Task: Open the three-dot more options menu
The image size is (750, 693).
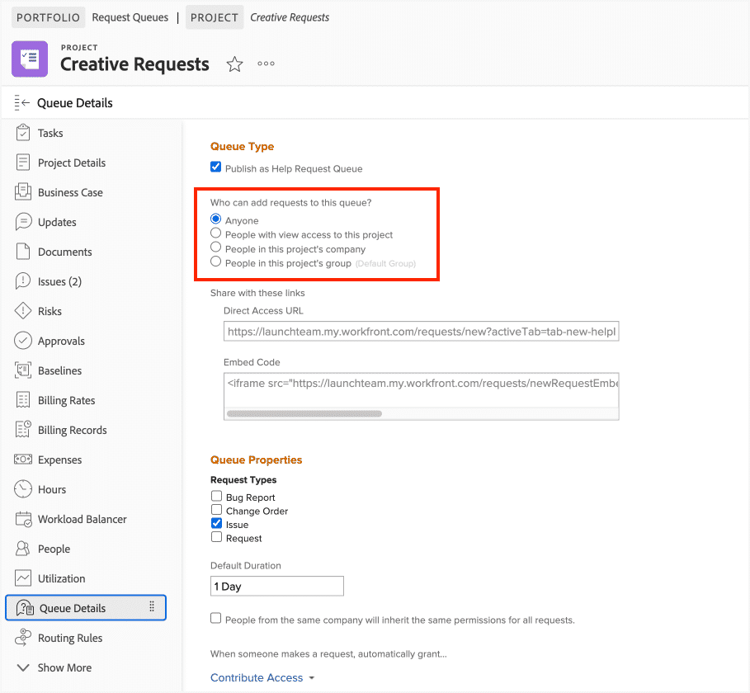Action: tap(266, 64)
